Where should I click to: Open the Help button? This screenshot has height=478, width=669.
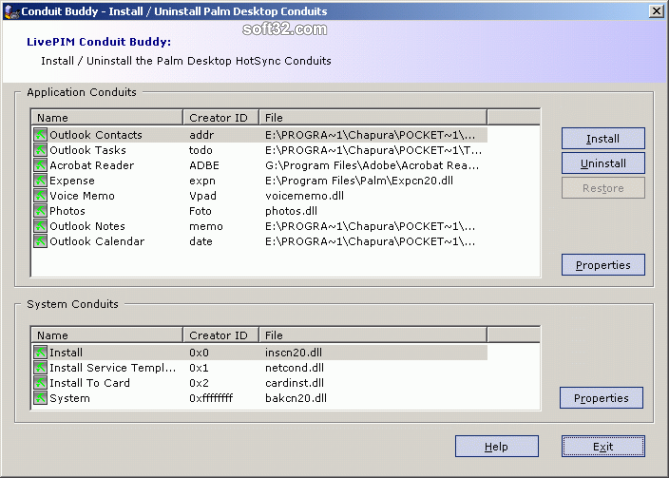point(497,446)
